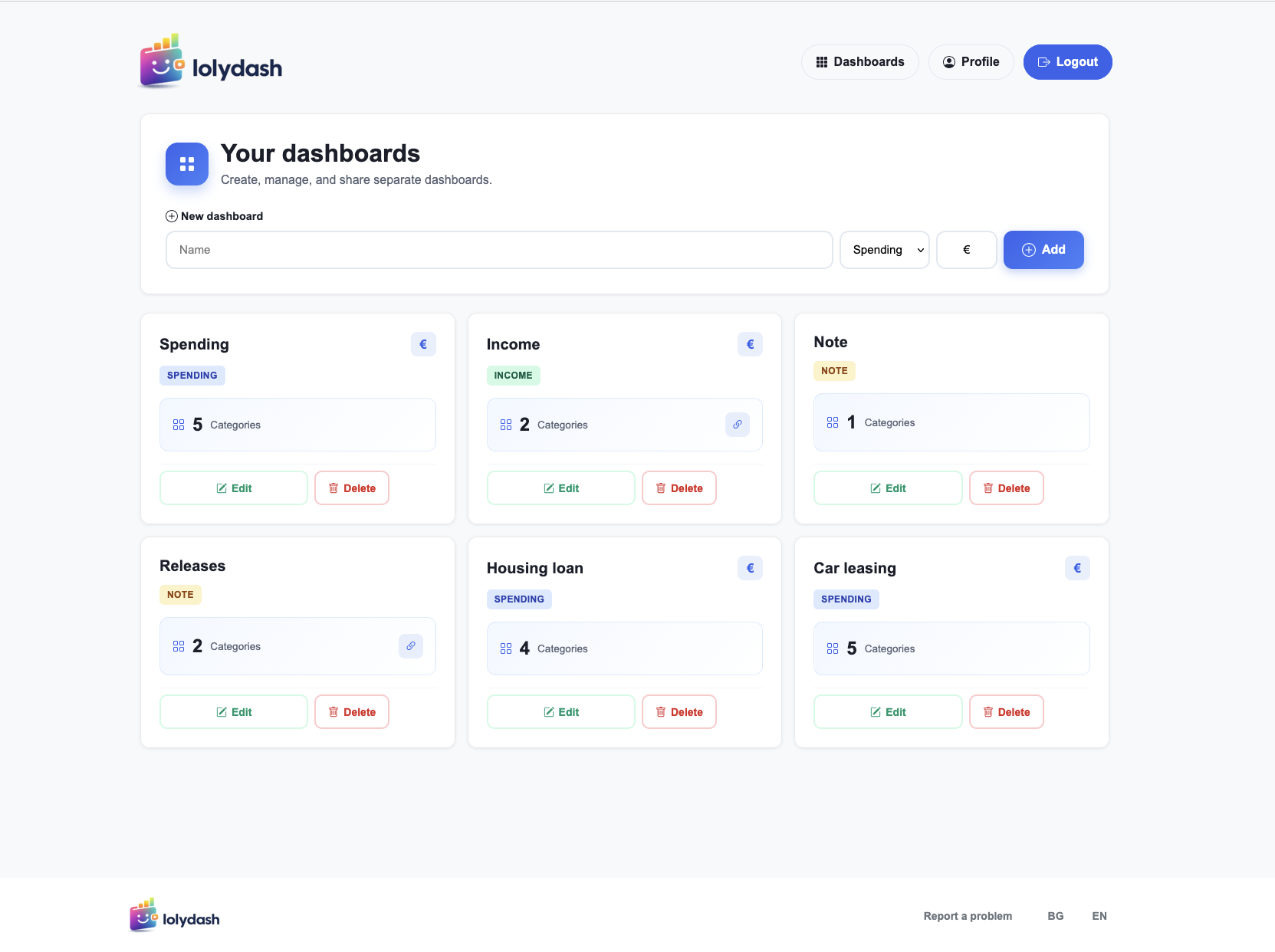This screenshot has width=1275, height=952.
Task: Delete the Note dashboard
Action: coord(1006,487)
